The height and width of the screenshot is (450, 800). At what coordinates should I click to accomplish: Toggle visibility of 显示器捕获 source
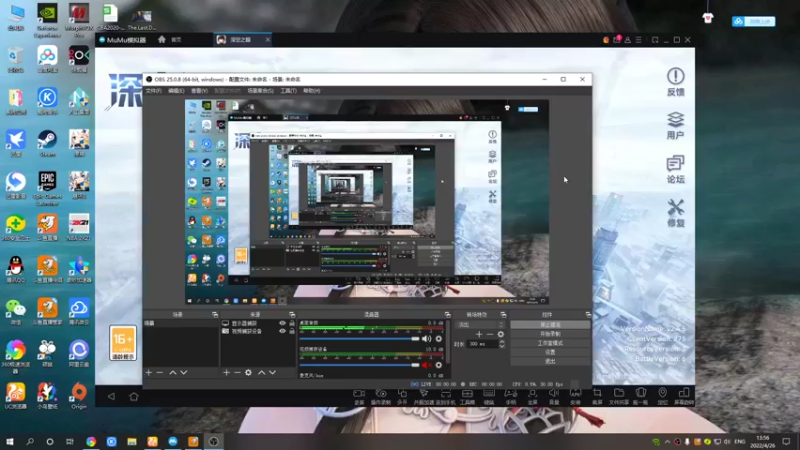click(282, 323)
